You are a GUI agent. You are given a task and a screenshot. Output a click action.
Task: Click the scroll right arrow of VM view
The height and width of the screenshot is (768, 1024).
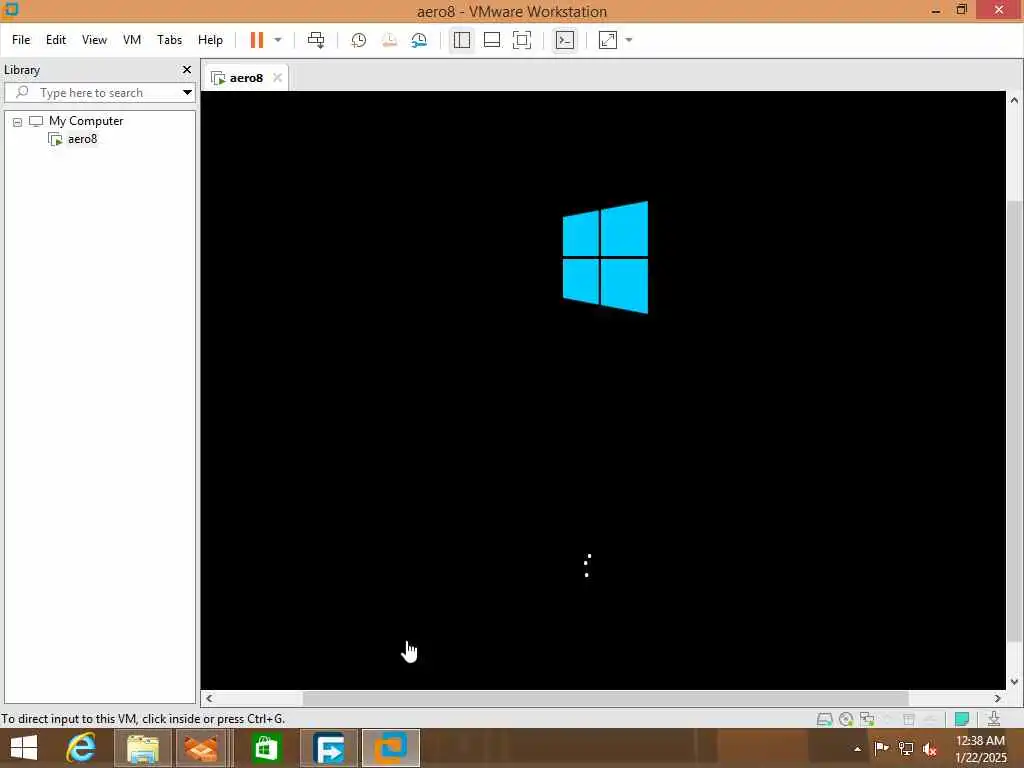coord(997,698)
